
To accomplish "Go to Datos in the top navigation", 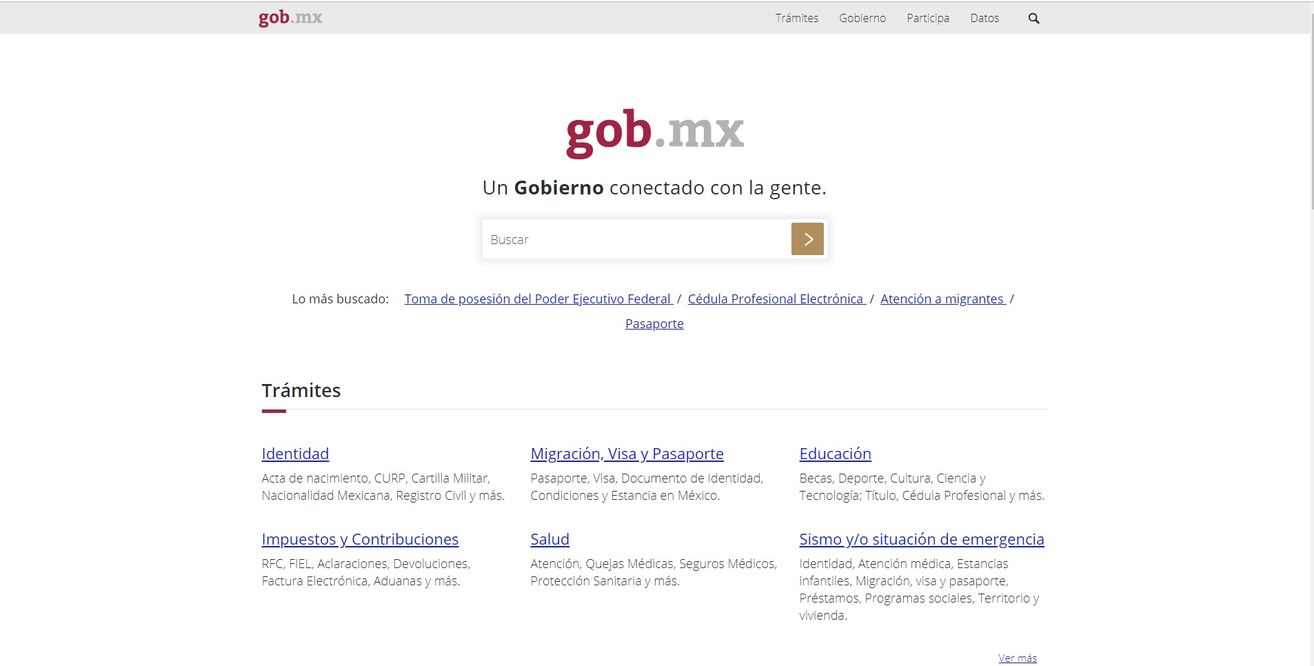I will coord(984,18).
